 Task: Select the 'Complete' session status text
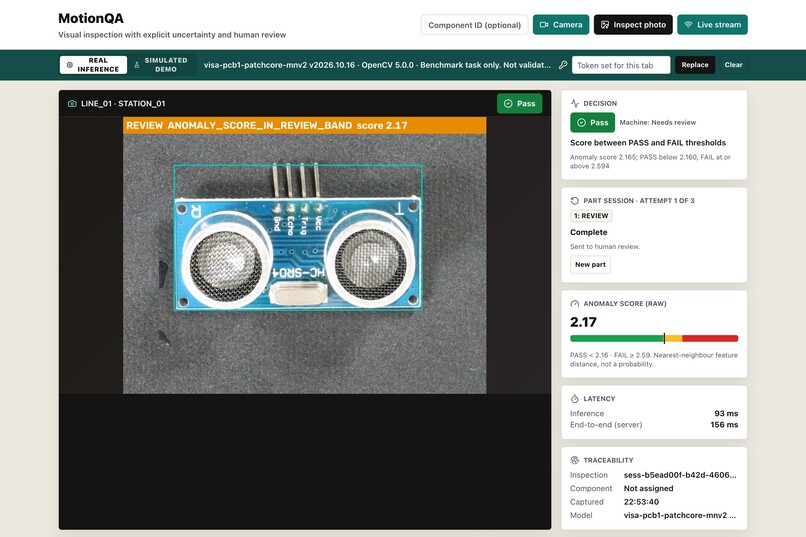click(x=589, y=232)
